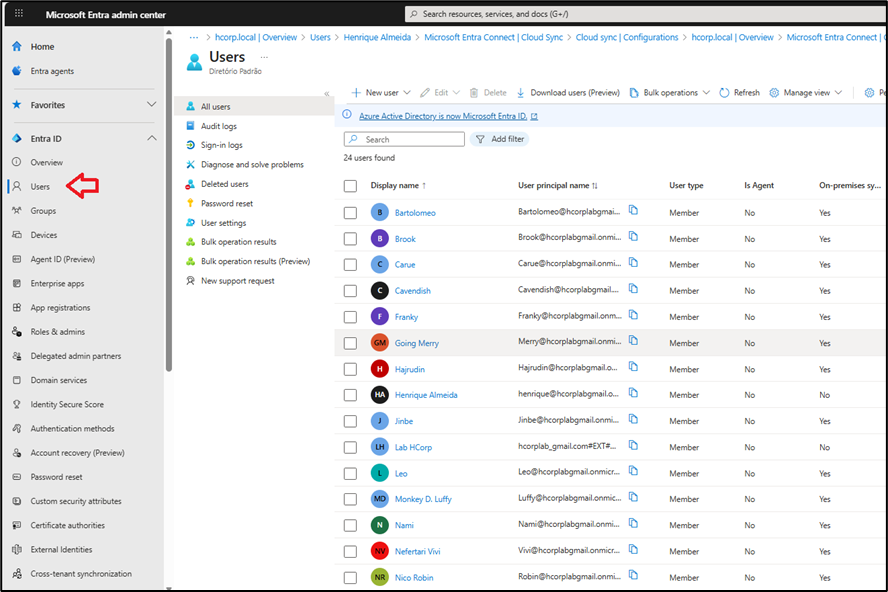
Task: Click Download users (Preview) icon
Action: coord(520,92)
